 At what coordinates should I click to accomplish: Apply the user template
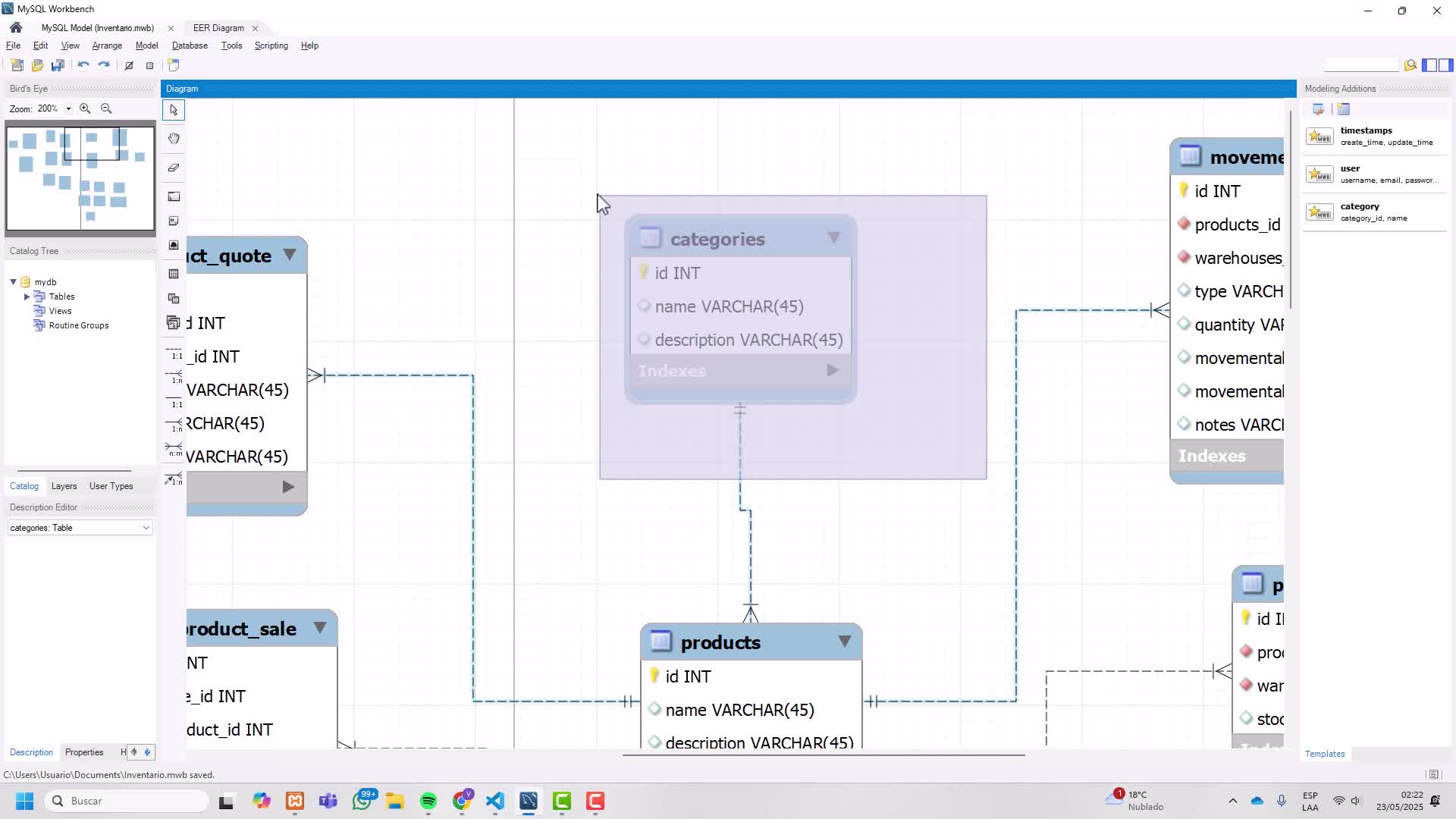[x=1373, y=174]
